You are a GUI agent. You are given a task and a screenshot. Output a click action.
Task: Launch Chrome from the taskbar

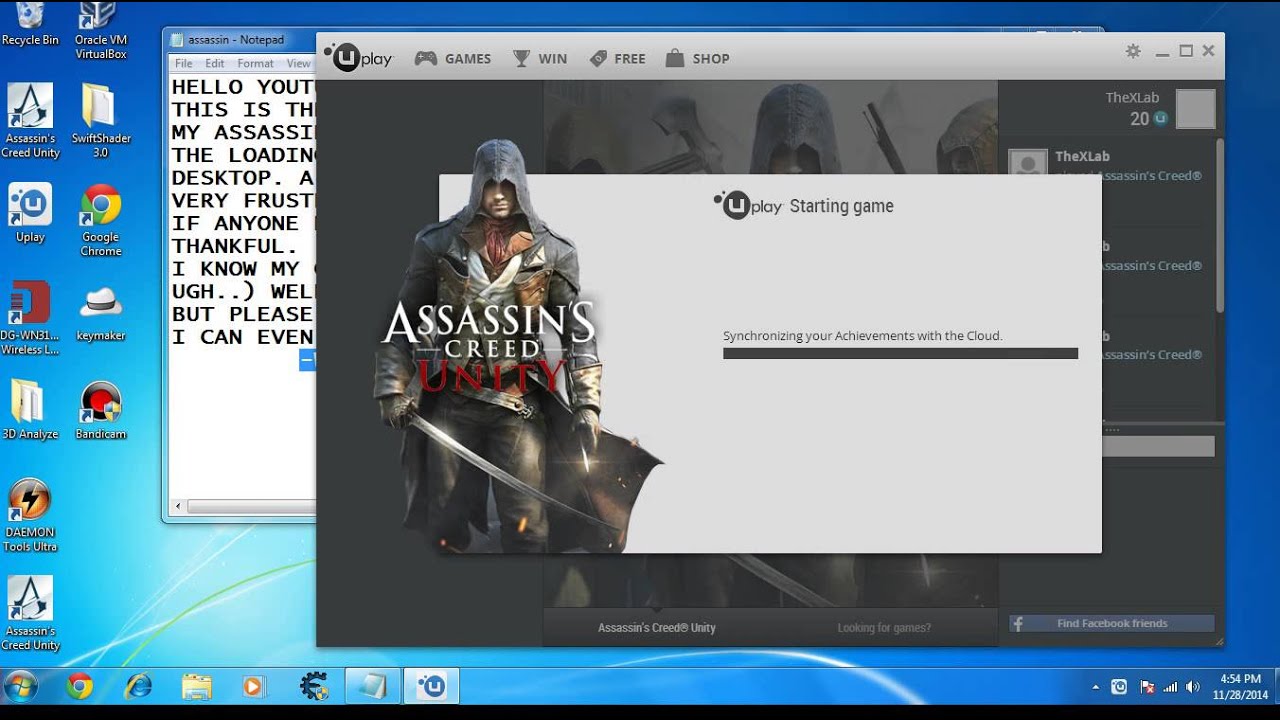pyautogui.click(x=80, y=686)
